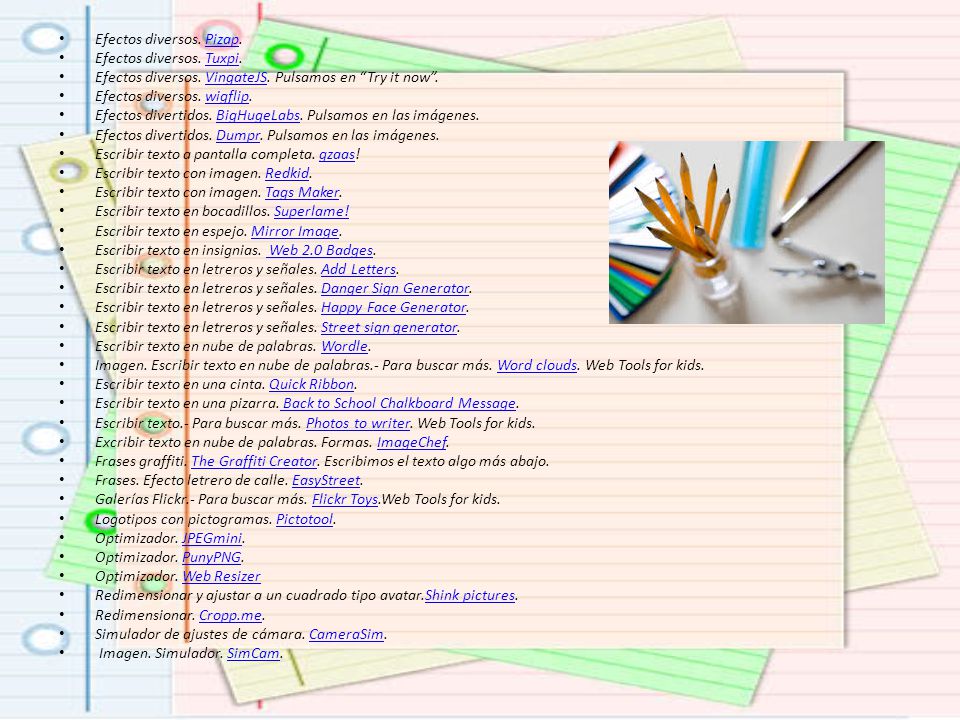Image resolution: width=960 pixels, height=720 pixels.
Task: Click text 'Escribir texto a pantalla completa'
Action: coord(205,154)
